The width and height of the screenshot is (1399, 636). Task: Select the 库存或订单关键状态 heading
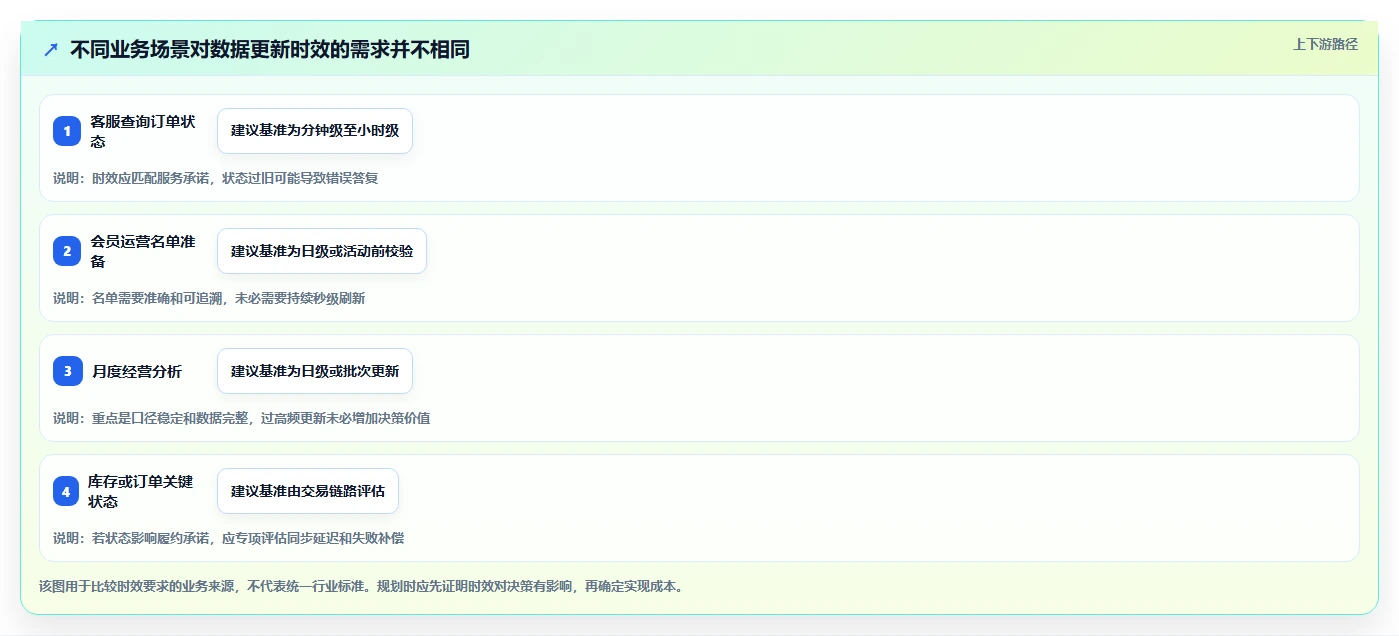(141, 491)
